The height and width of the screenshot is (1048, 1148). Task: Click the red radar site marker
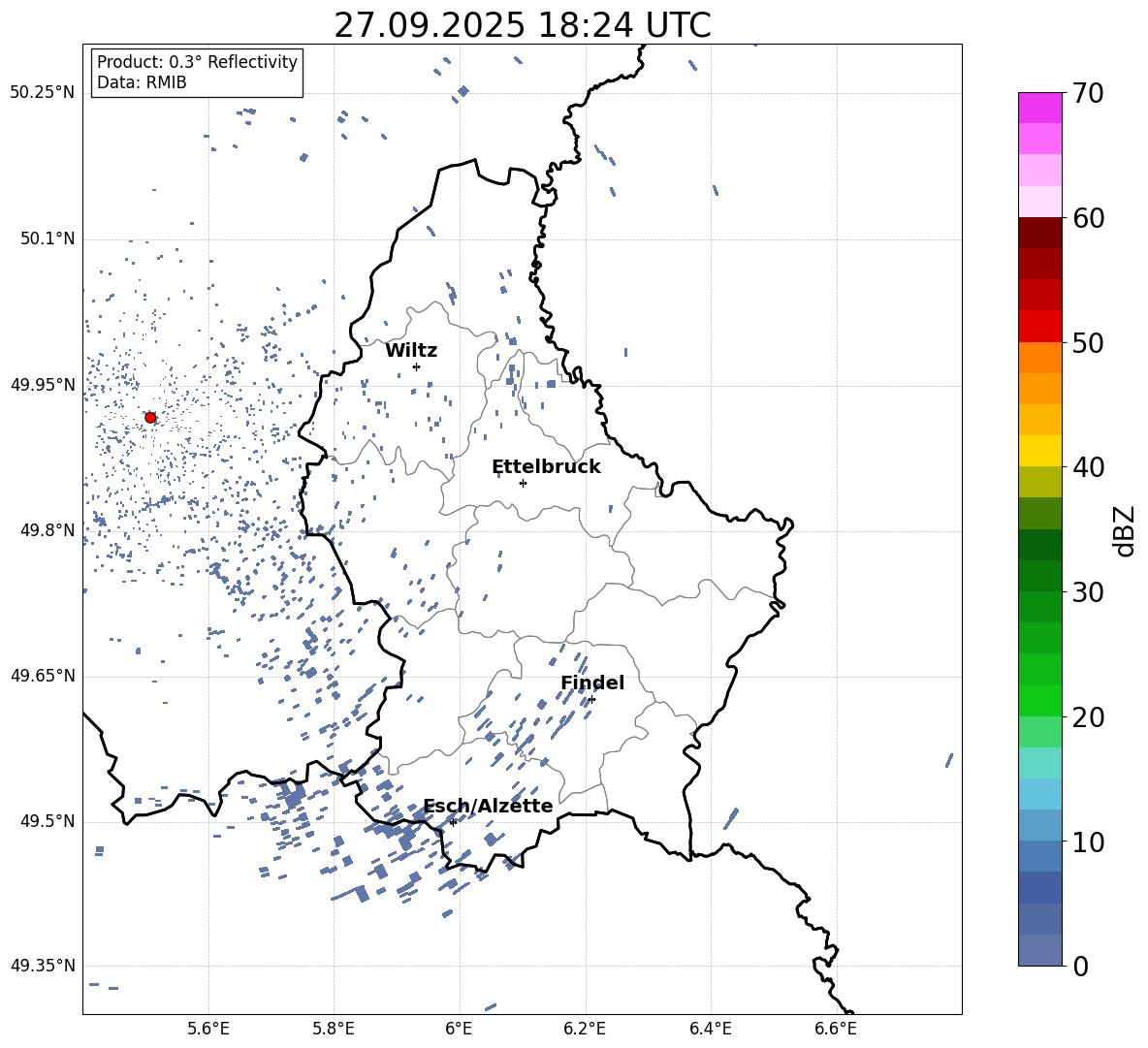coord(150,418)
